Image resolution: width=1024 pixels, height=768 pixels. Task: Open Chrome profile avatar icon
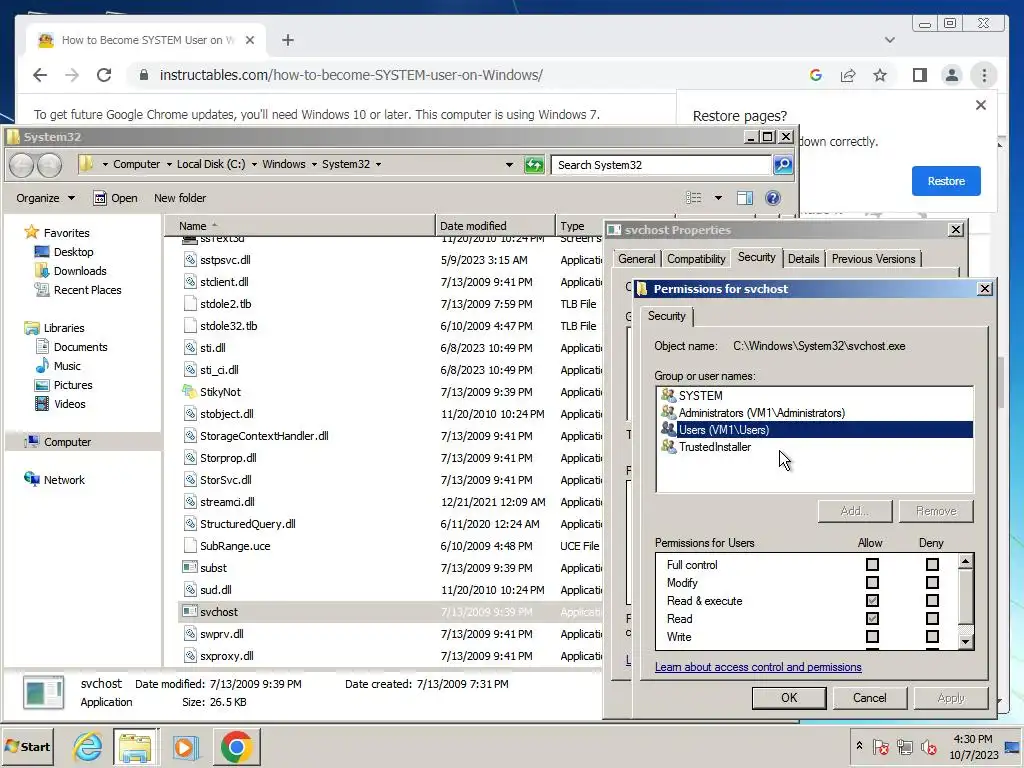click(x=952, y=75)
